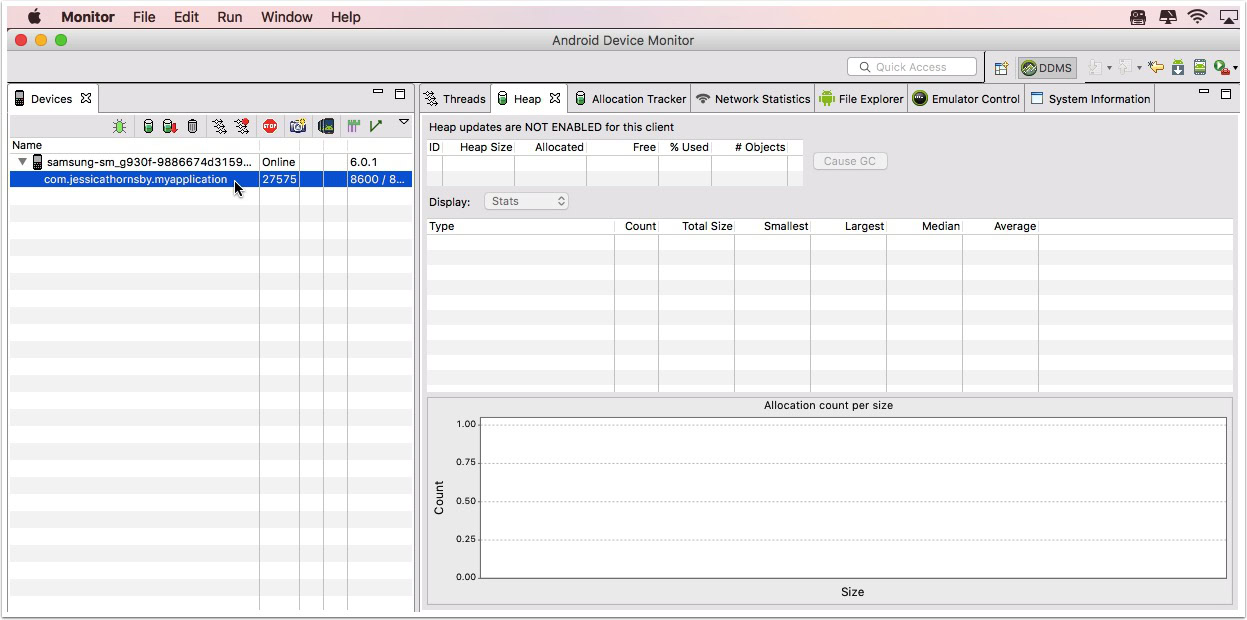Switch to the DDMS perspective button
Viewport: 1247px width, 620px height.
pos(1046,67)
